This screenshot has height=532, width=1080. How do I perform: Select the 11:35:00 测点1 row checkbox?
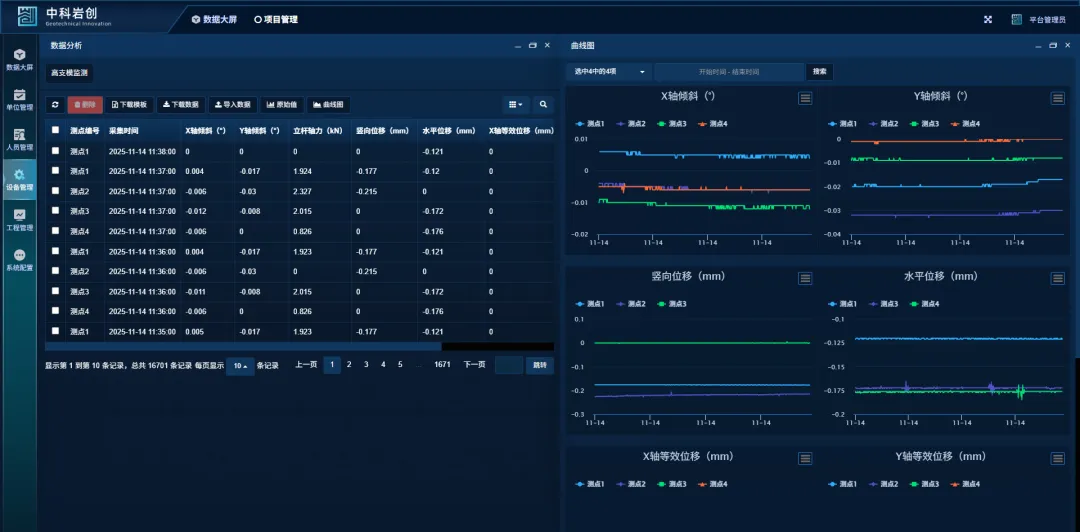56,331
